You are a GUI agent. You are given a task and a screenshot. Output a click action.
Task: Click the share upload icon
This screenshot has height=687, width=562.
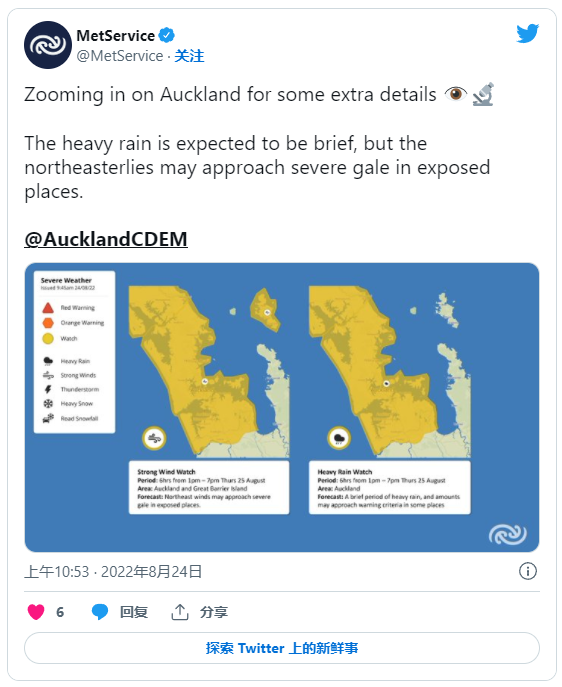(180, 612)
